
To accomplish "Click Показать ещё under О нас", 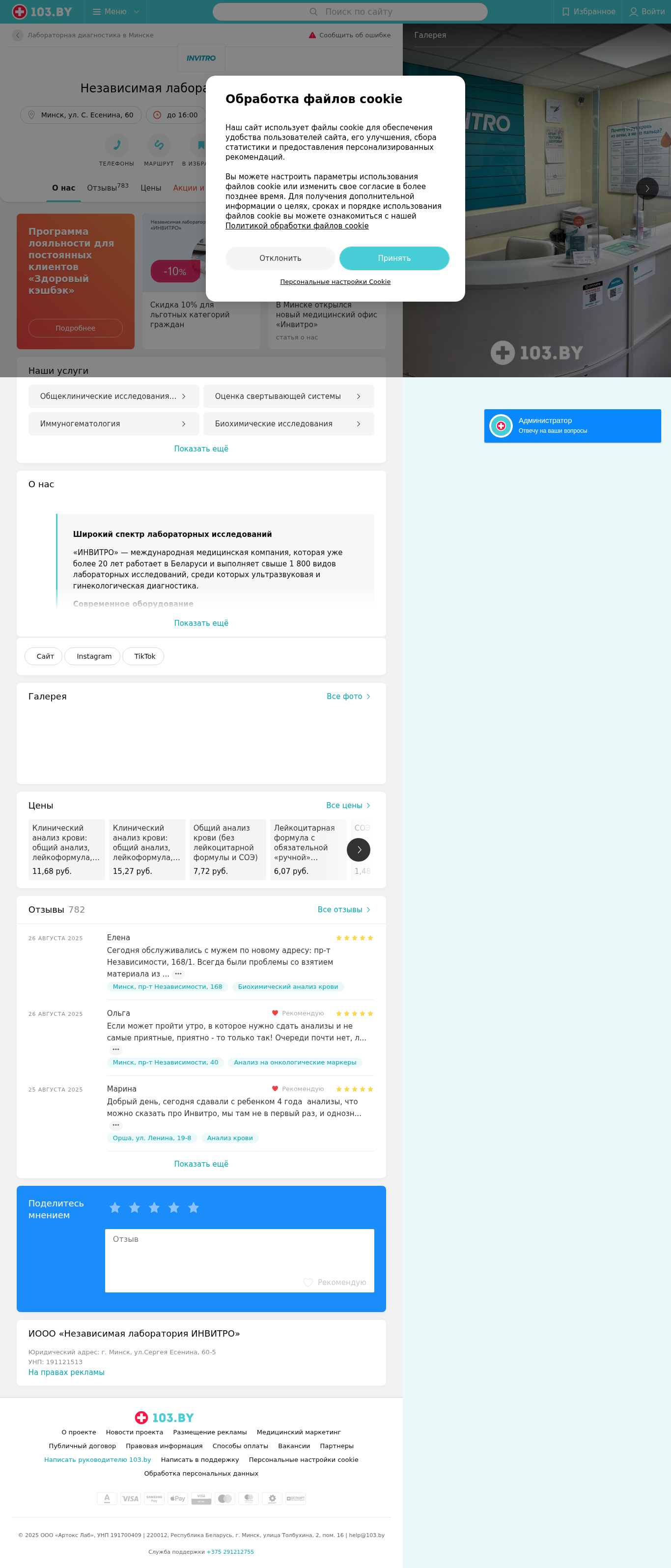I will [x=201, y=623].
